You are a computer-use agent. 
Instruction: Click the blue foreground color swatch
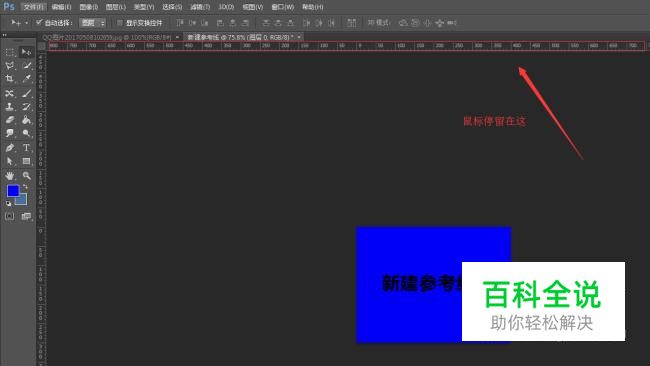pyautogui.click(x=13, y=191)
